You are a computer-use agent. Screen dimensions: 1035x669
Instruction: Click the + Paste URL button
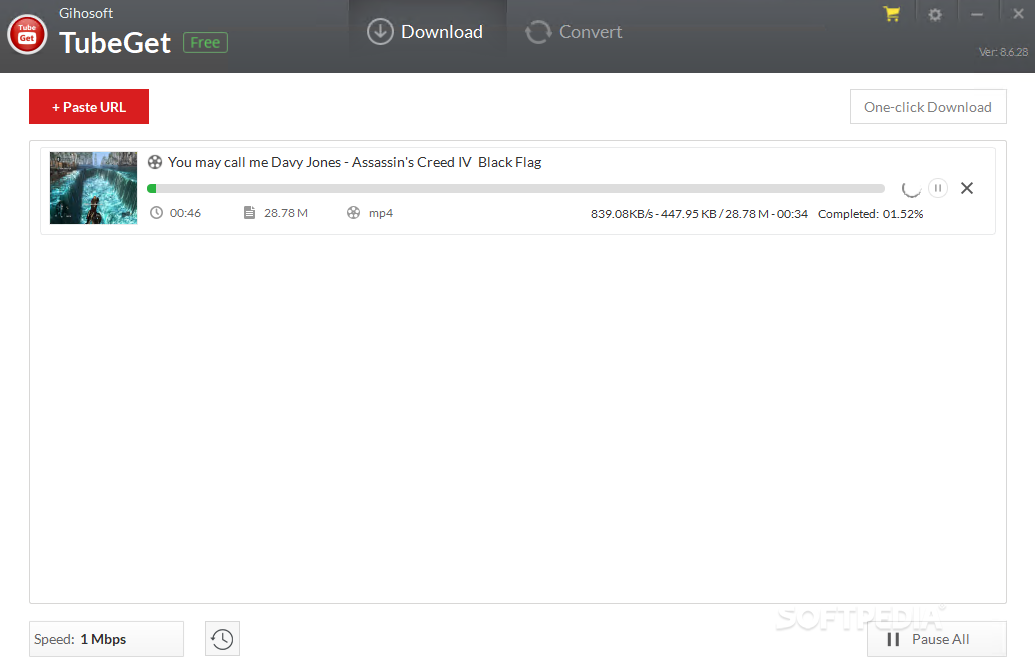click(89, 107)
